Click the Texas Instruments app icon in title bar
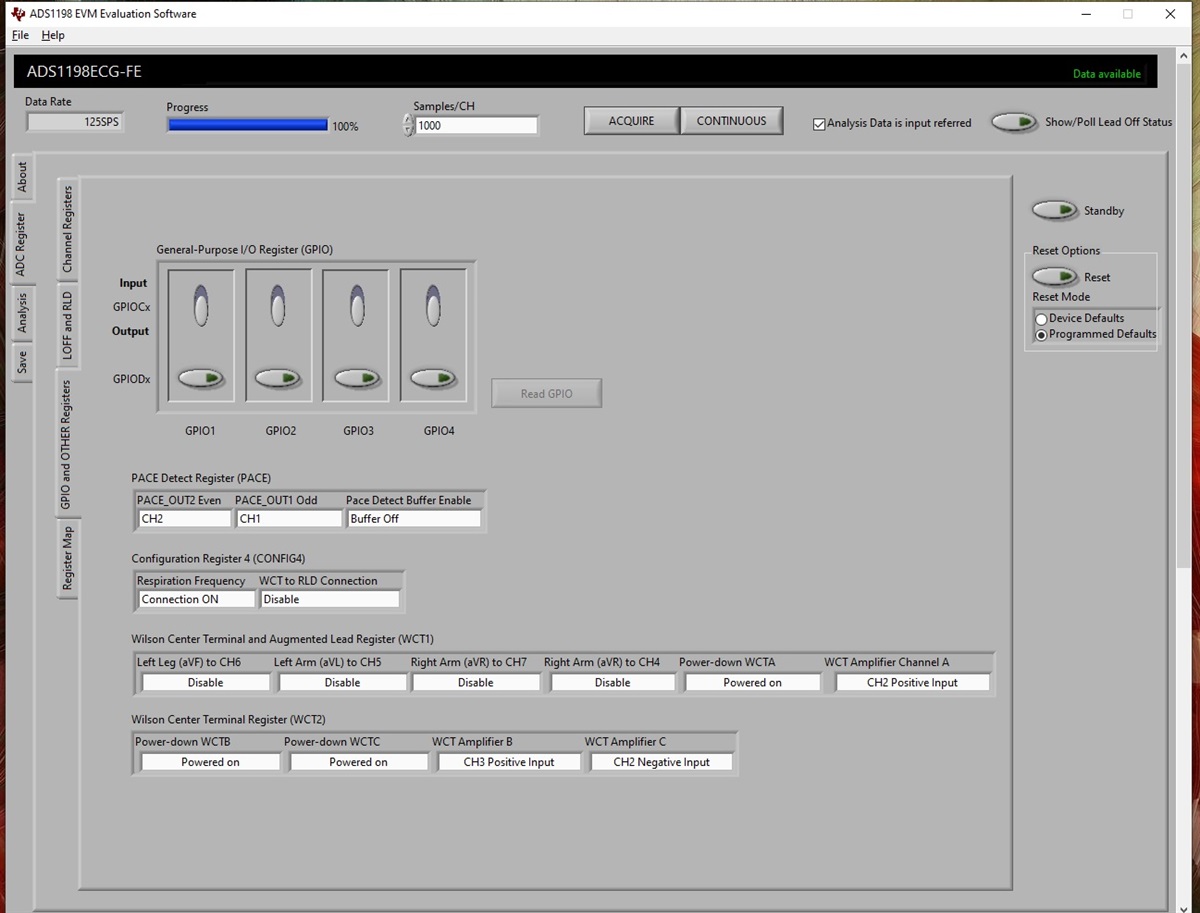The width and height of the screenshot is (1200, 913). pyautogui.click(x=17, y=14)
